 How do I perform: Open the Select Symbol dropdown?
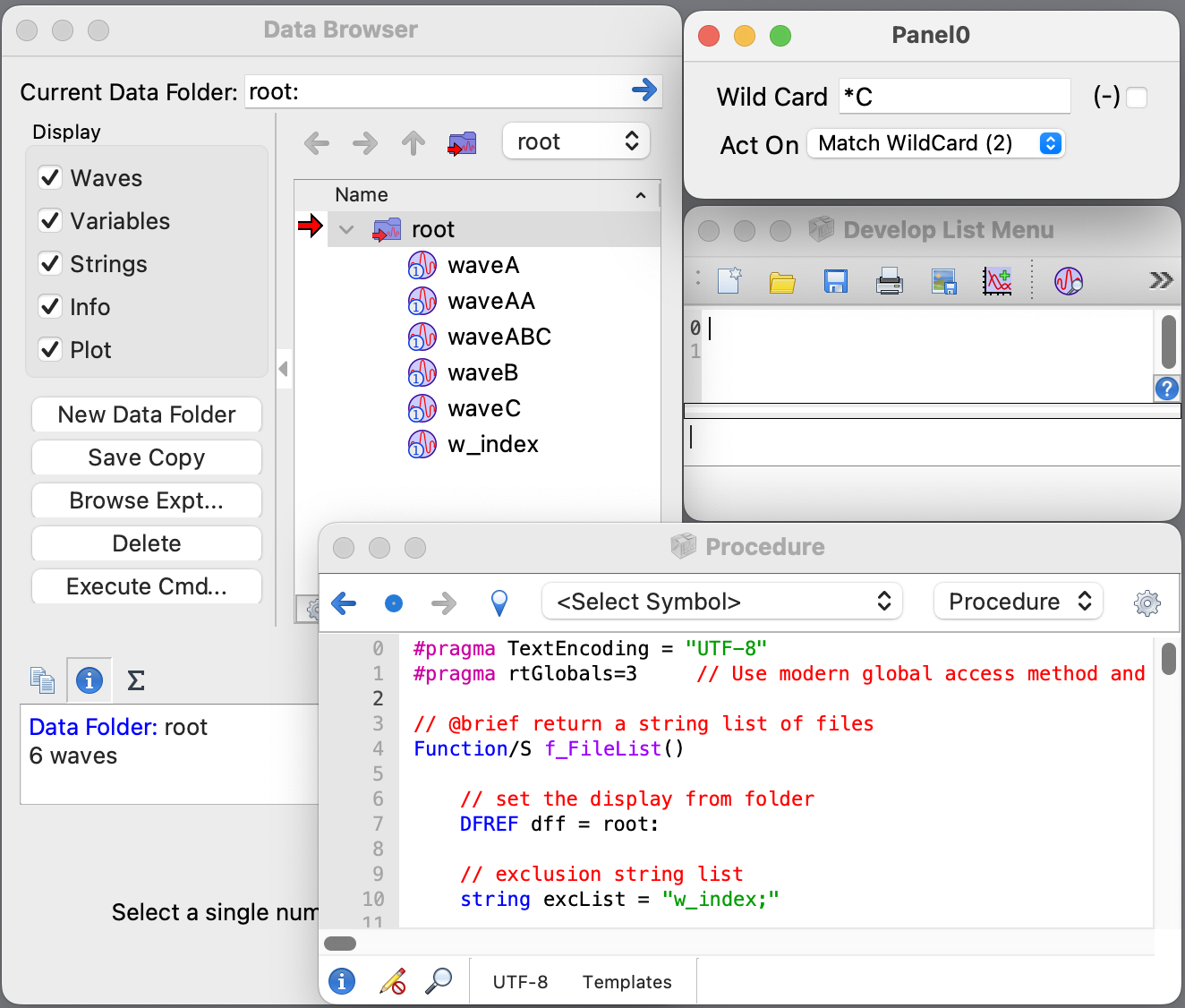coord(722,602)
